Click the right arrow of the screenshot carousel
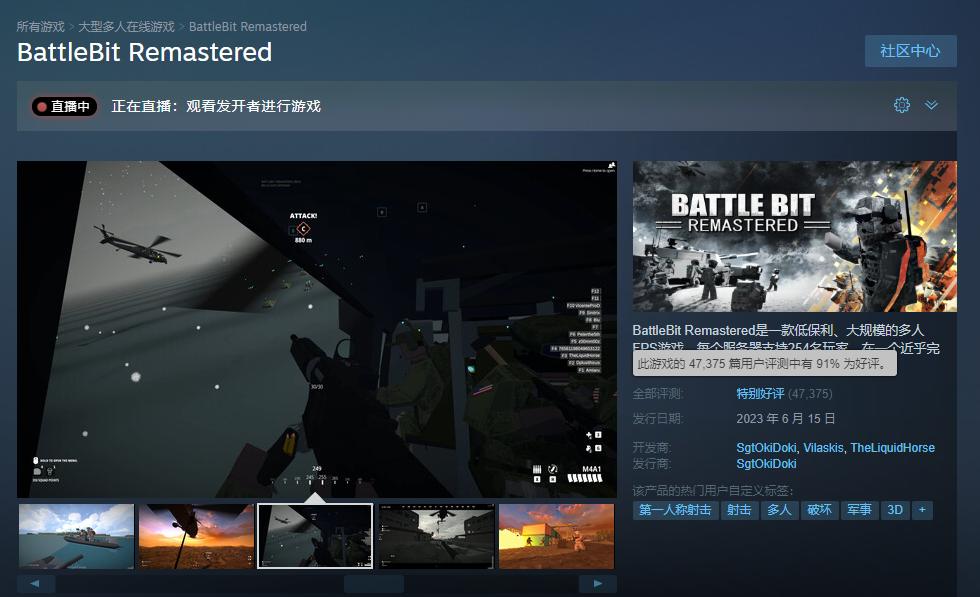The height and width of the screenshot is (597, 980). [597, 583]
